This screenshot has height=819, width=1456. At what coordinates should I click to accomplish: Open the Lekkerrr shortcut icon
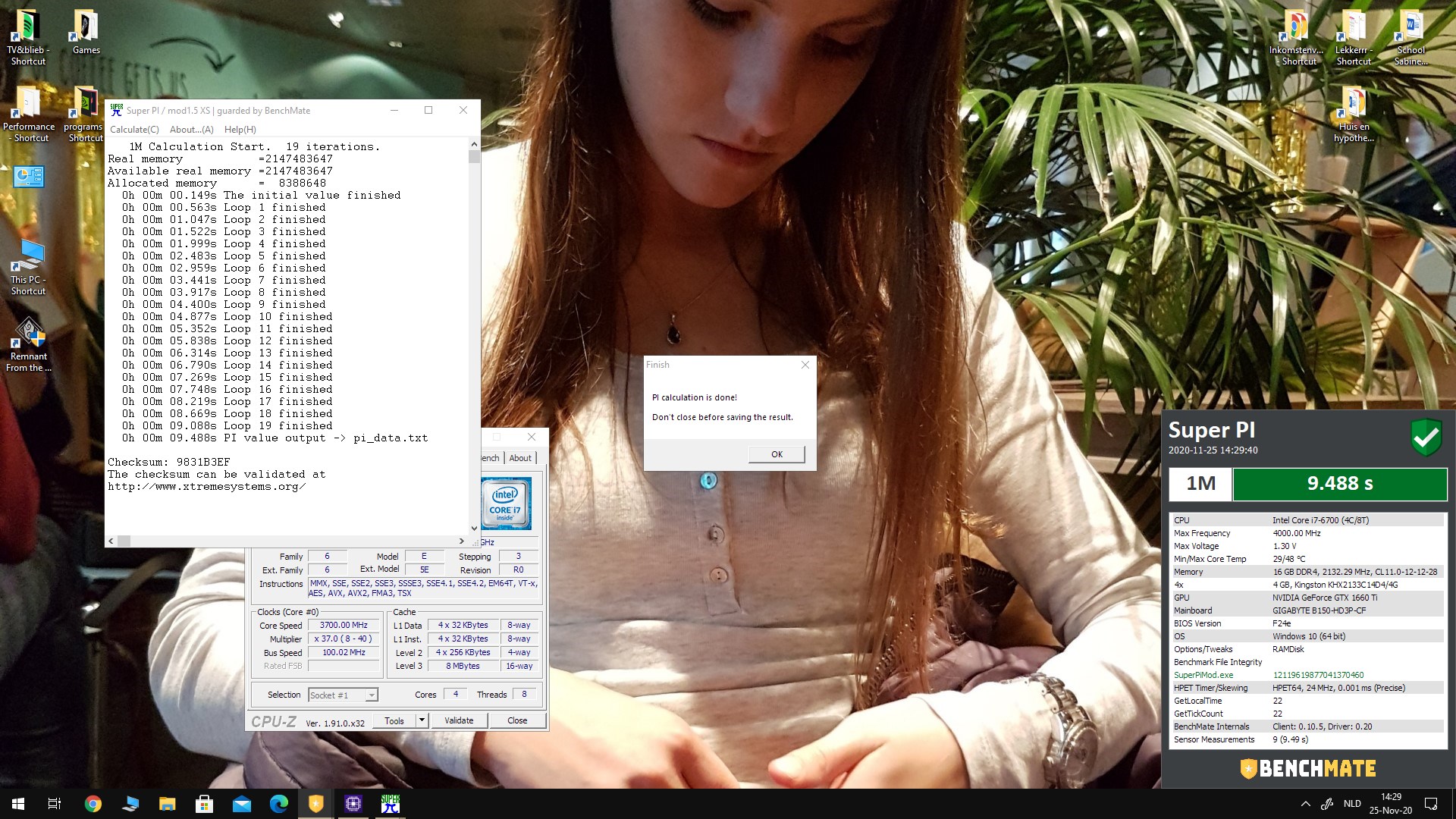(x=1354, y=38)
